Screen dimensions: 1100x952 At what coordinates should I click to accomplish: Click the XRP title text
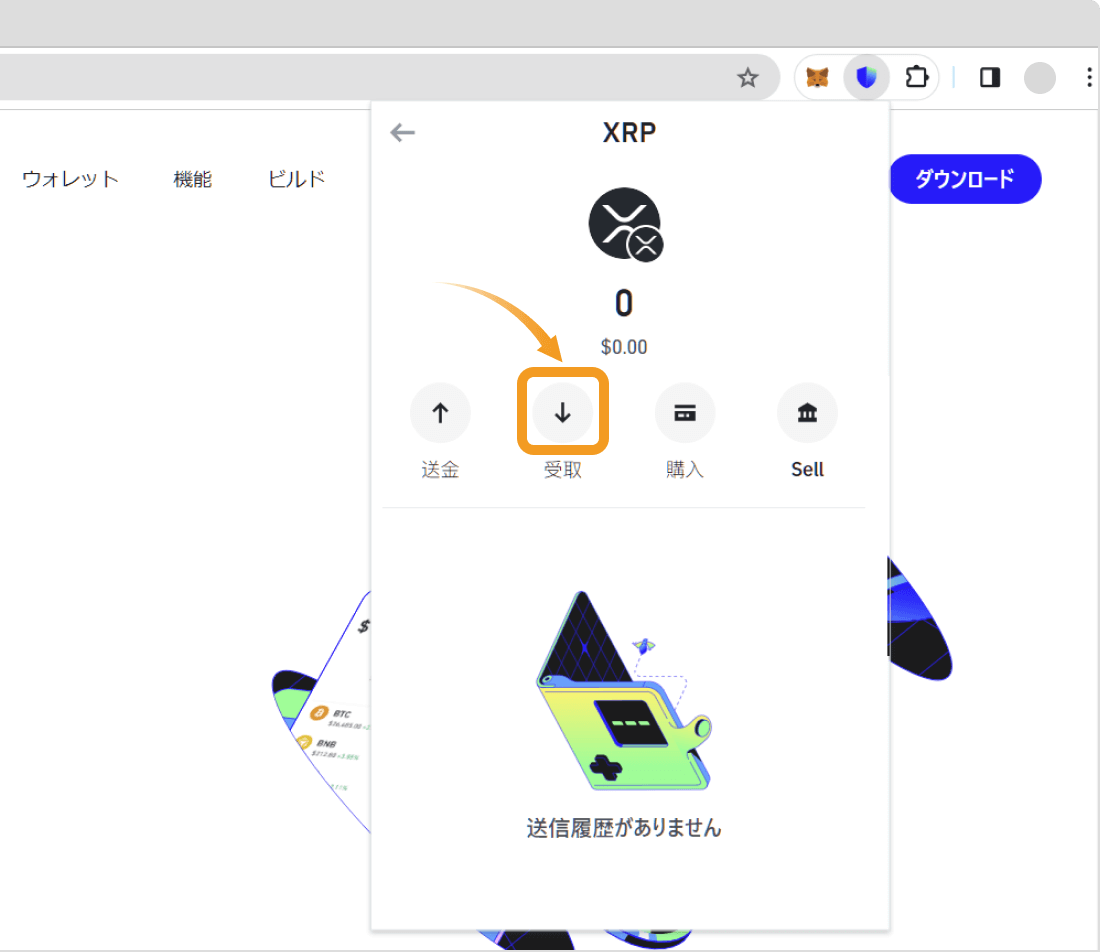point(629,133)
